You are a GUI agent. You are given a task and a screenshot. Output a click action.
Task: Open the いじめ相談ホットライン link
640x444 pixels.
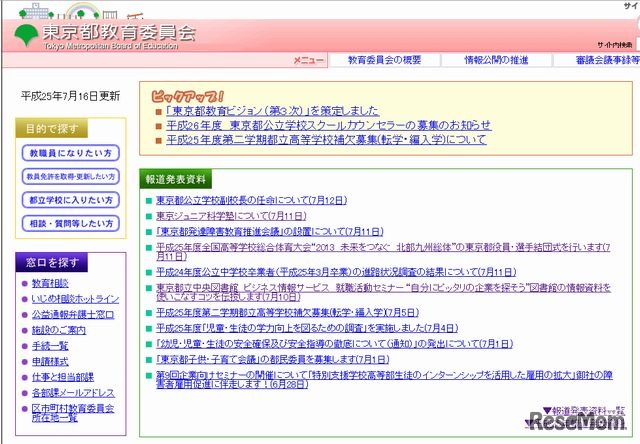[76, 299]
